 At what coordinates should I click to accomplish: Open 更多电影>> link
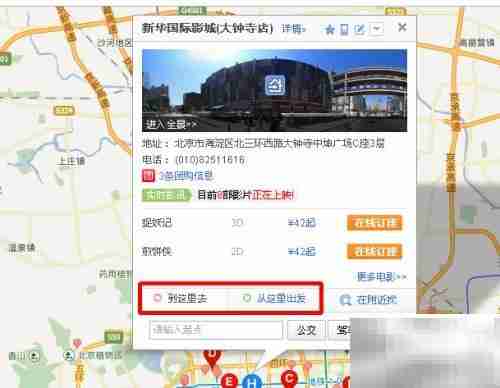tap(382, 276)
